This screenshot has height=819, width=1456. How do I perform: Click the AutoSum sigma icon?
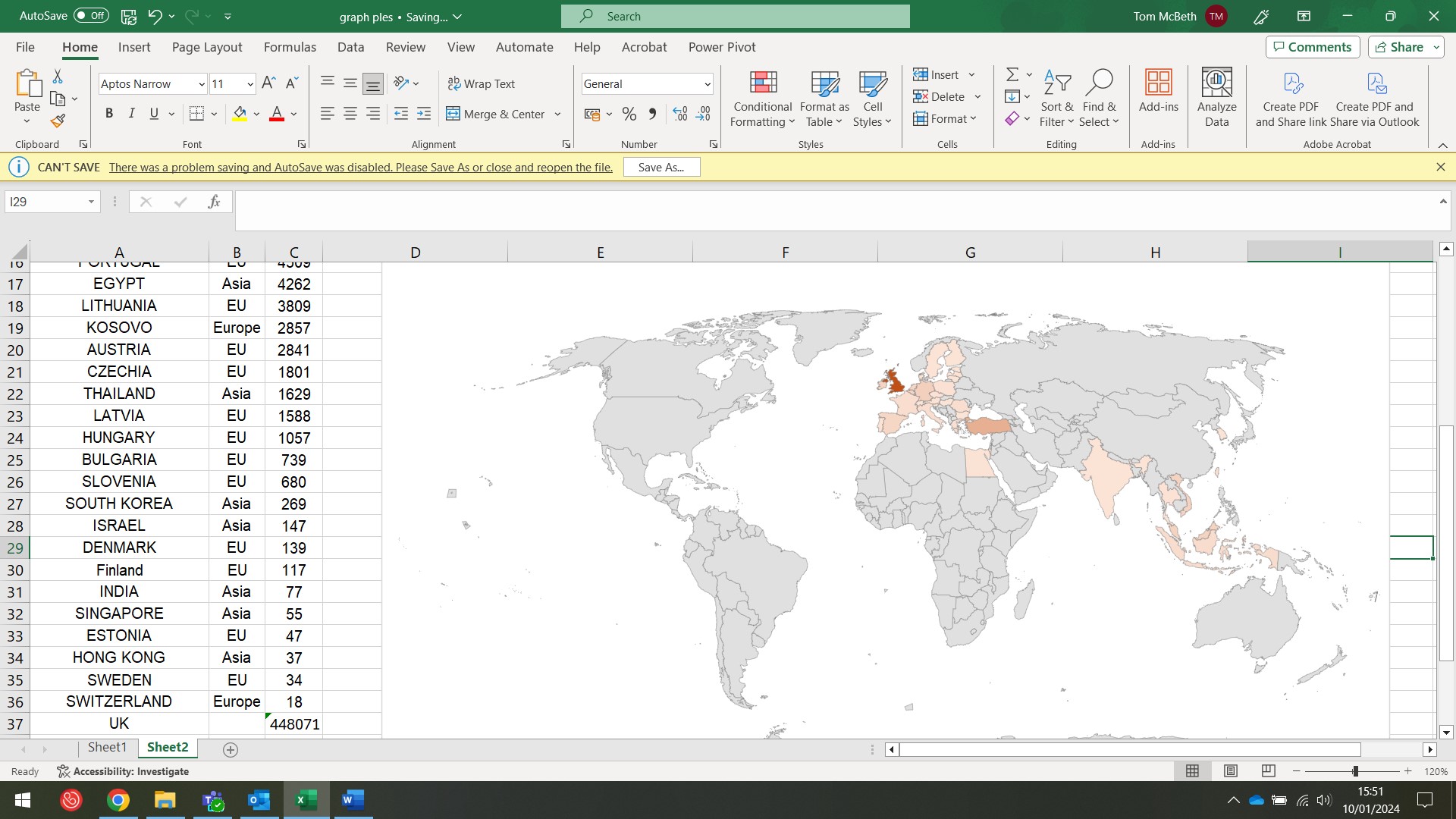click(x=1012, y=74)
